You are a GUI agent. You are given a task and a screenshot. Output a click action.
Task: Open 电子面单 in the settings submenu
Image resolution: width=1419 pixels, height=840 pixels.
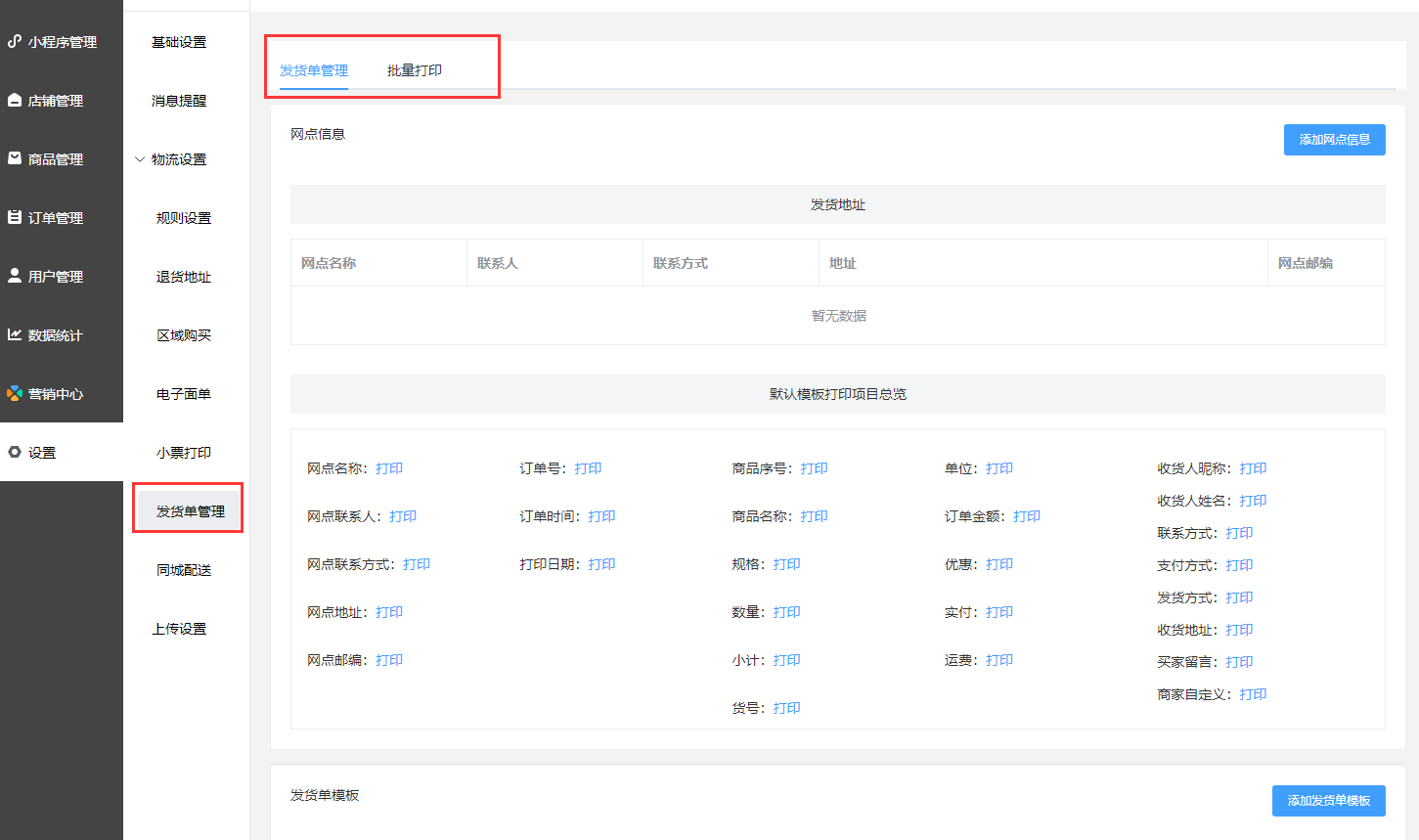click(x=184, y=394)
